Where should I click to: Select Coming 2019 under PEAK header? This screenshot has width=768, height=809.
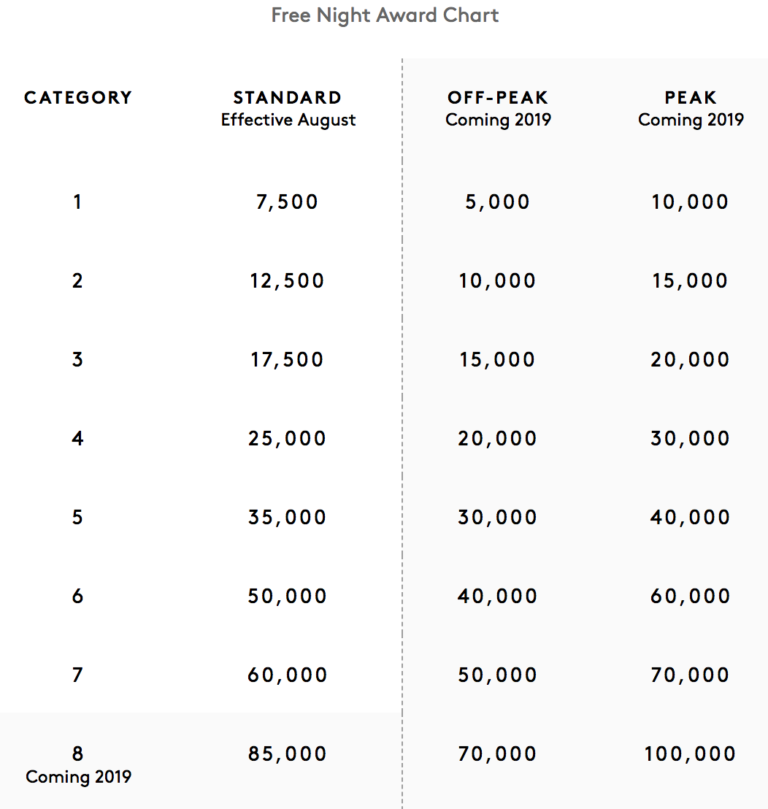click(x=690, y=120)
